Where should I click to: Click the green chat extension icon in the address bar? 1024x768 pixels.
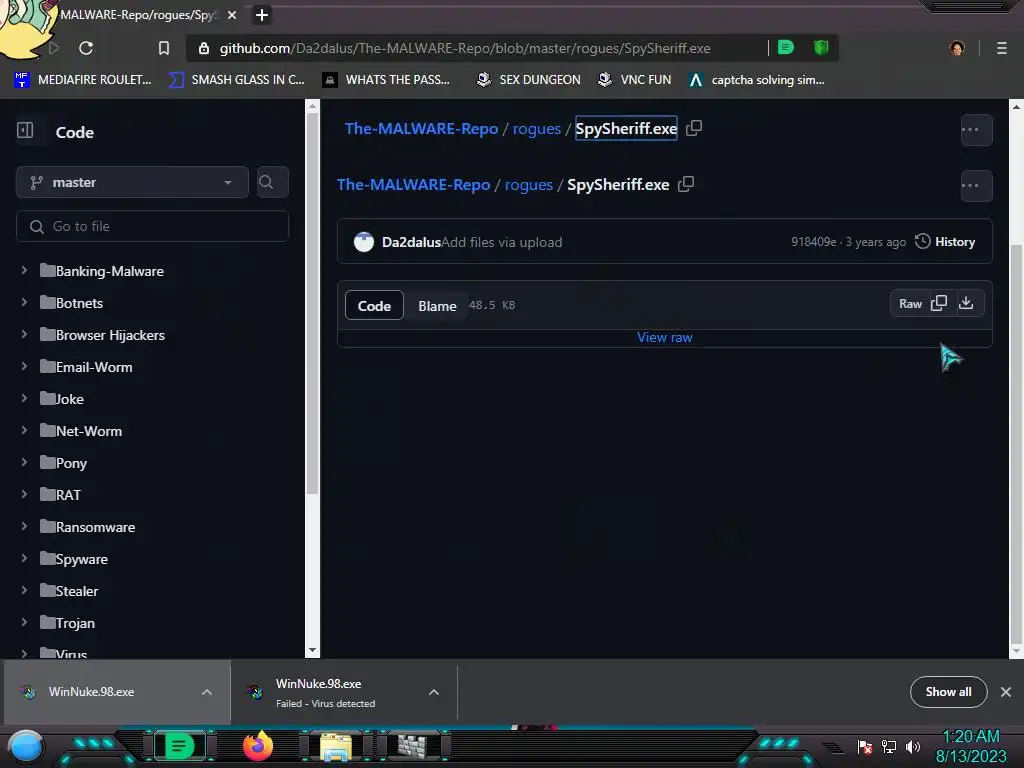tap(786, 47)
